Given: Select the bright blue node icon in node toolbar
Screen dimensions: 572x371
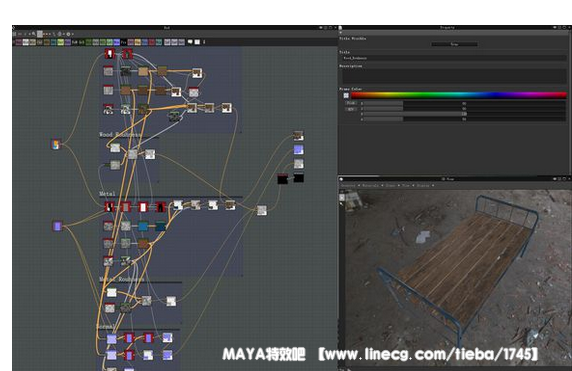Looking at the screenshot, I should coord(117,42).
